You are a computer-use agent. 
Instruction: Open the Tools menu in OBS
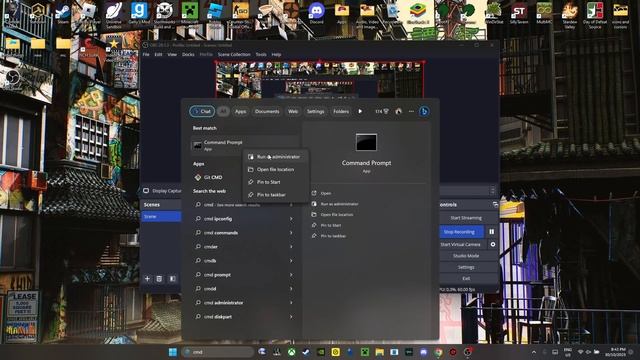coord(261,54)
